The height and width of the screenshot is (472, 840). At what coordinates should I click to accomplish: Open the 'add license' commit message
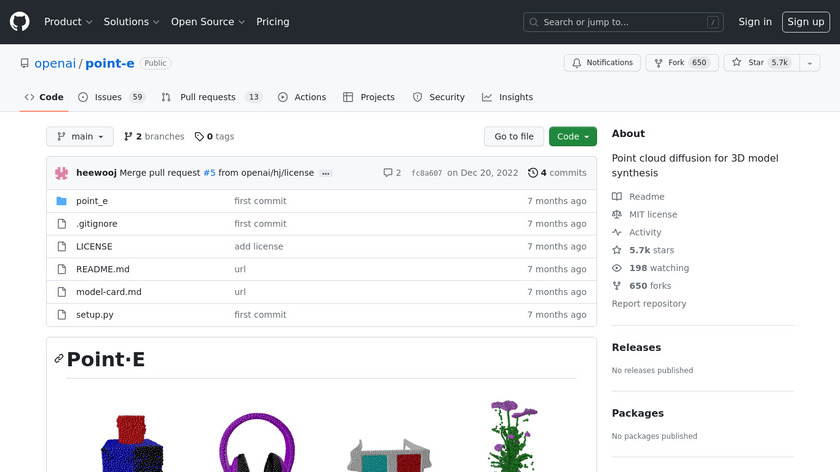(x=259, y=246)
